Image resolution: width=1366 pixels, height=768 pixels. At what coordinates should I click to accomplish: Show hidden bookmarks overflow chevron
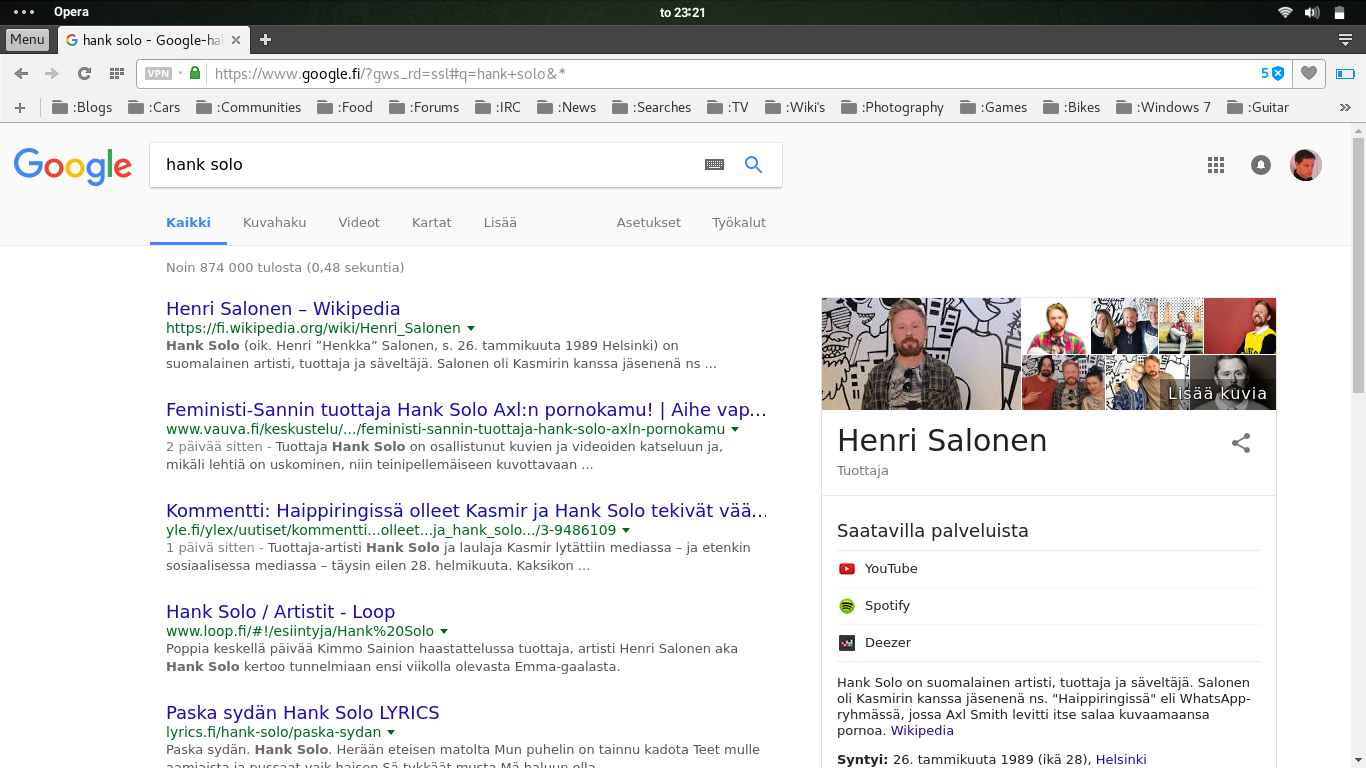[x=1345, y=107]
